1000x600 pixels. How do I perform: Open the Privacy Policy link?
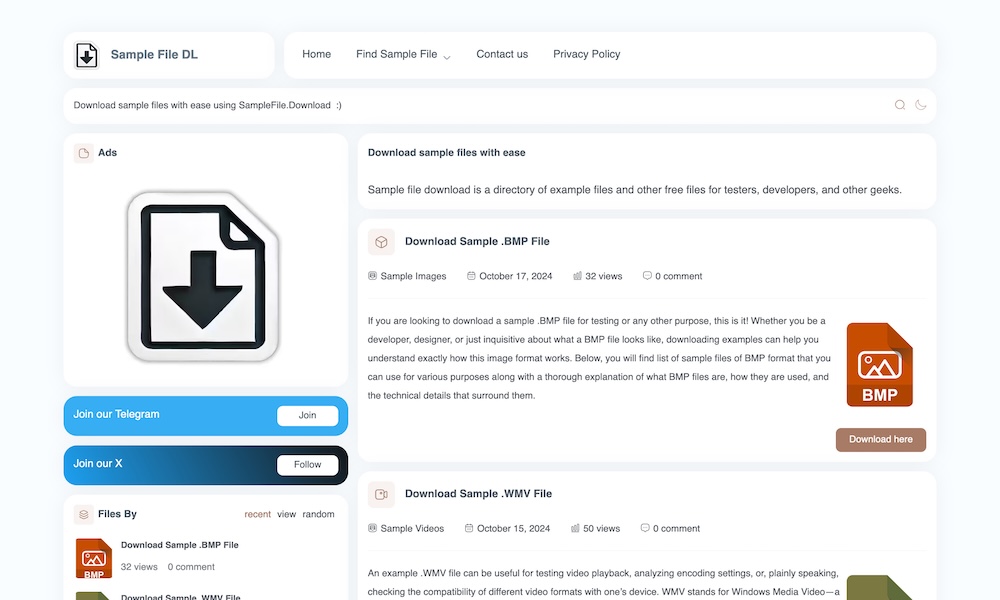pyautogui.click(x=587, y=55)
